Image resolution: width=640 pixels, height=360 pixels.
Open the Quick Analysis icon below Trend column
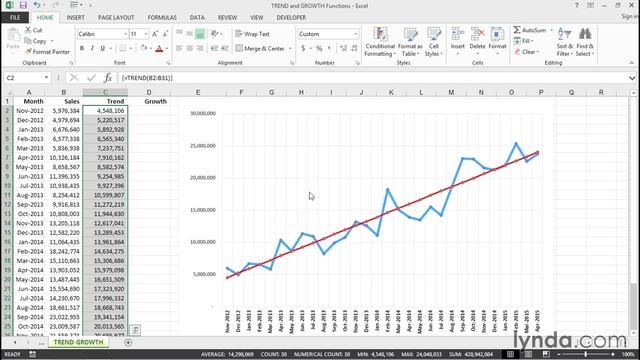[x=135, y=330]
